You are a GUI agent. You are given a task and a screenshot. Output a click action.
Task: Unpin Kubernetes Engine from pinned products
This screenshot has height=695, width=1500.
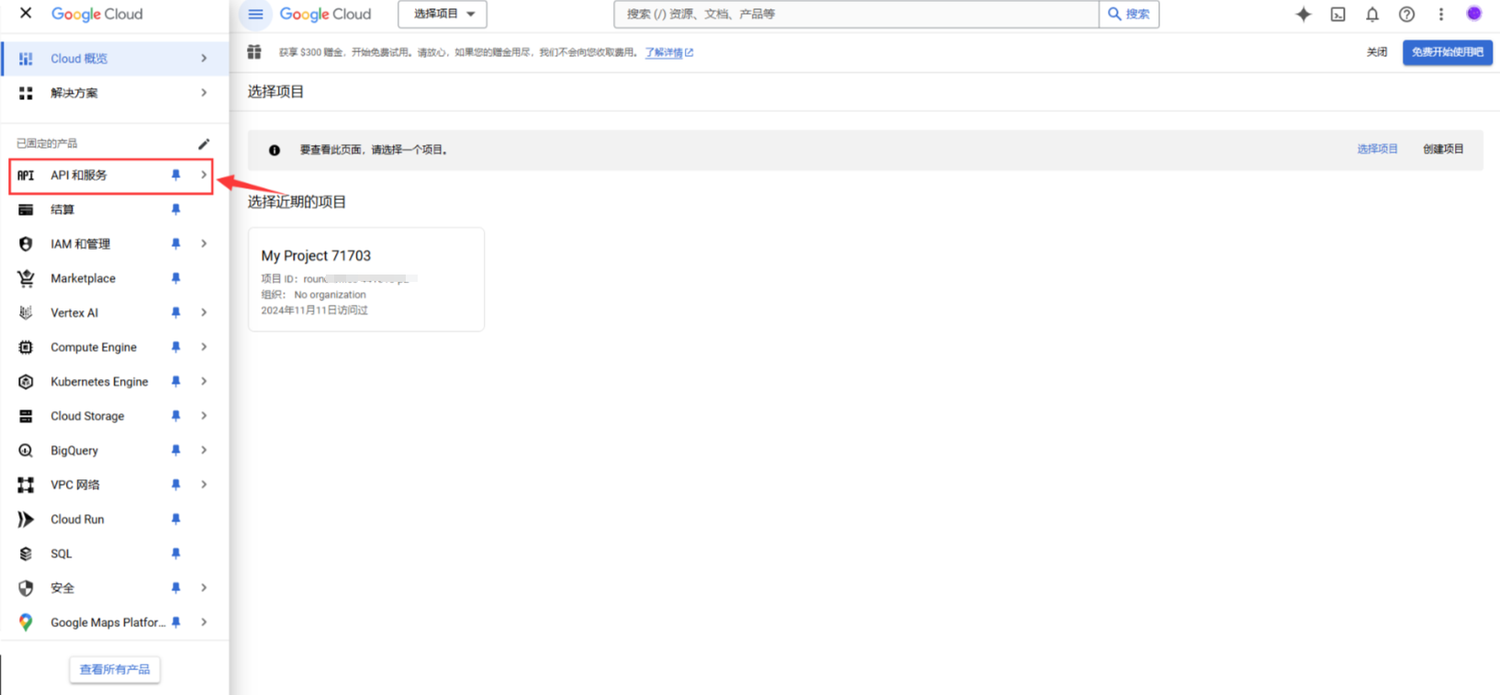(x=176, y=382)
